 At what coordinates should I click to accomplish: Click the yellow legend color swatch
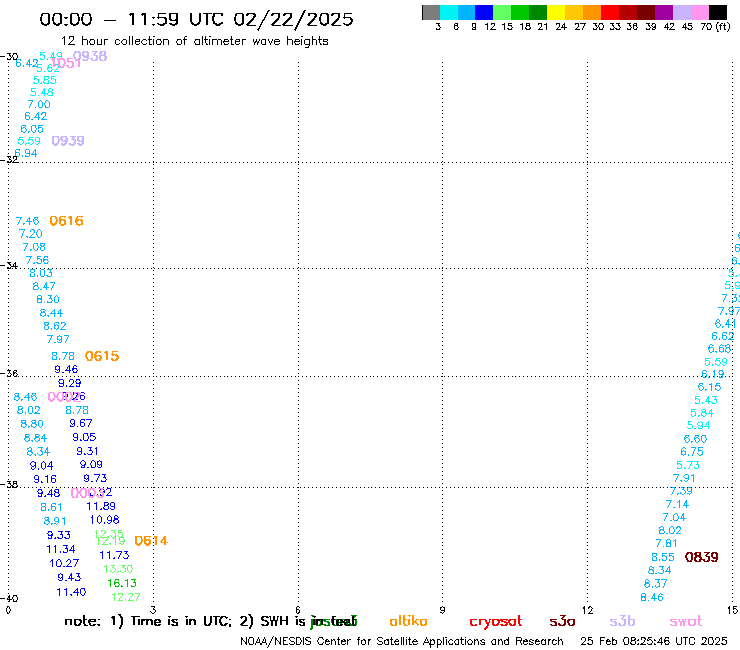click(x=556, y=13)
